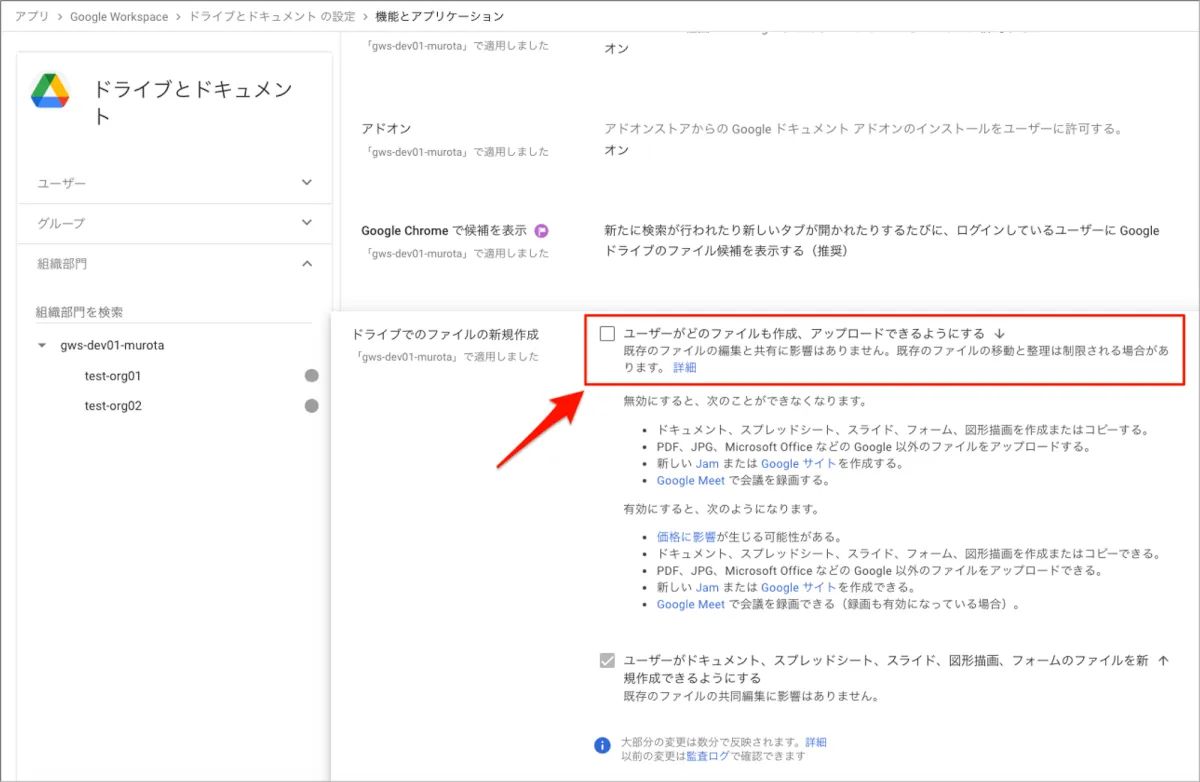Select the gws-dev01-murota organization
1200x782 pixels.
pos(112,346)
